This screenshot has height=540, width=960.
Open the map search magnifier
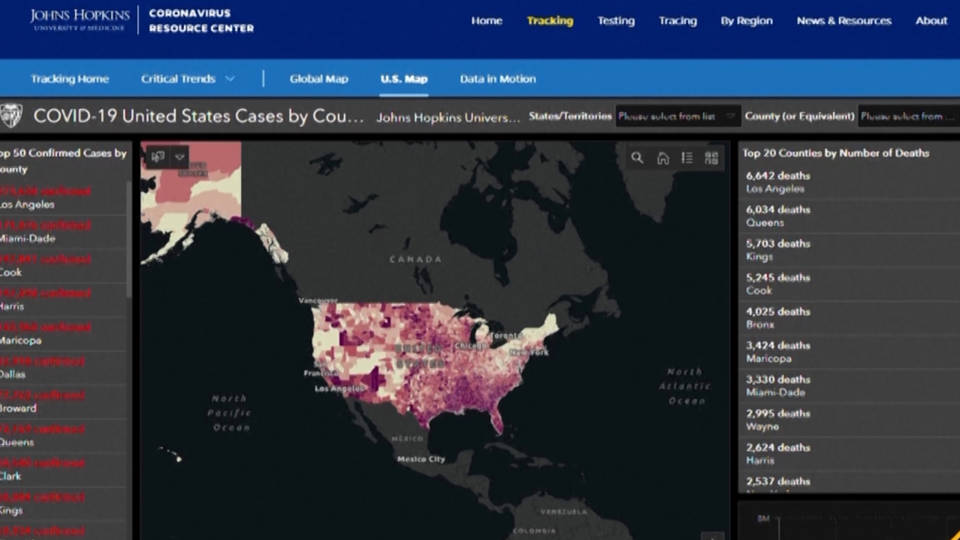tap(637, 158)
